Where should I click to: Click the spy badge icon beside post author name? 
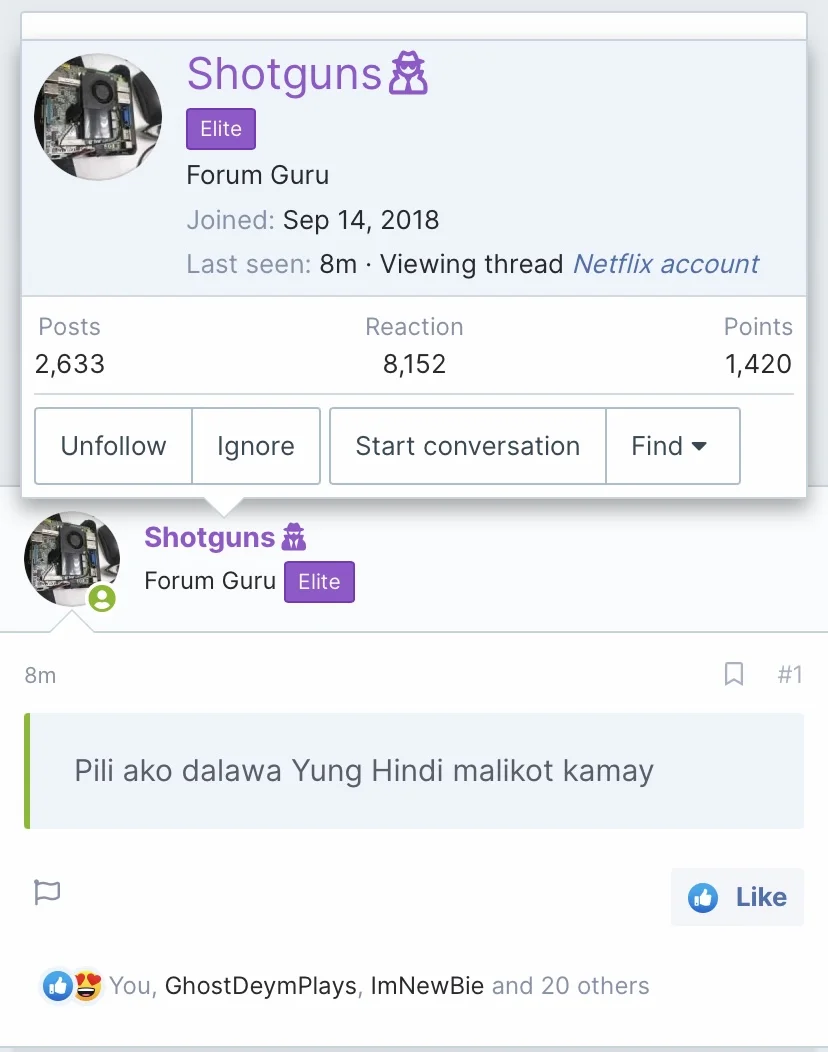click(x=294, y=537)
